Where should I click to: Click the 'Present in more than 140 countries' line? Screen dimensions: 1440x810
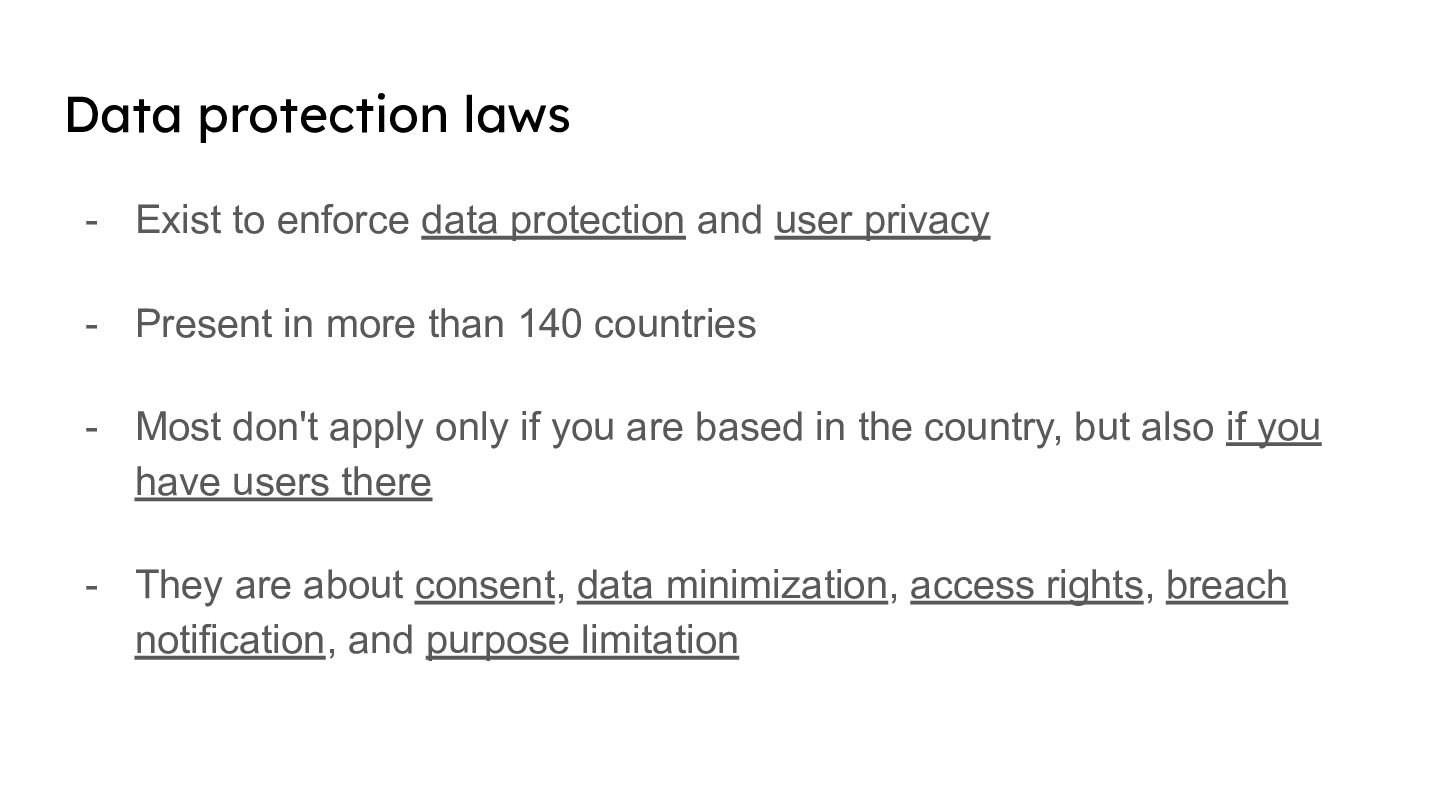[445, 324]
